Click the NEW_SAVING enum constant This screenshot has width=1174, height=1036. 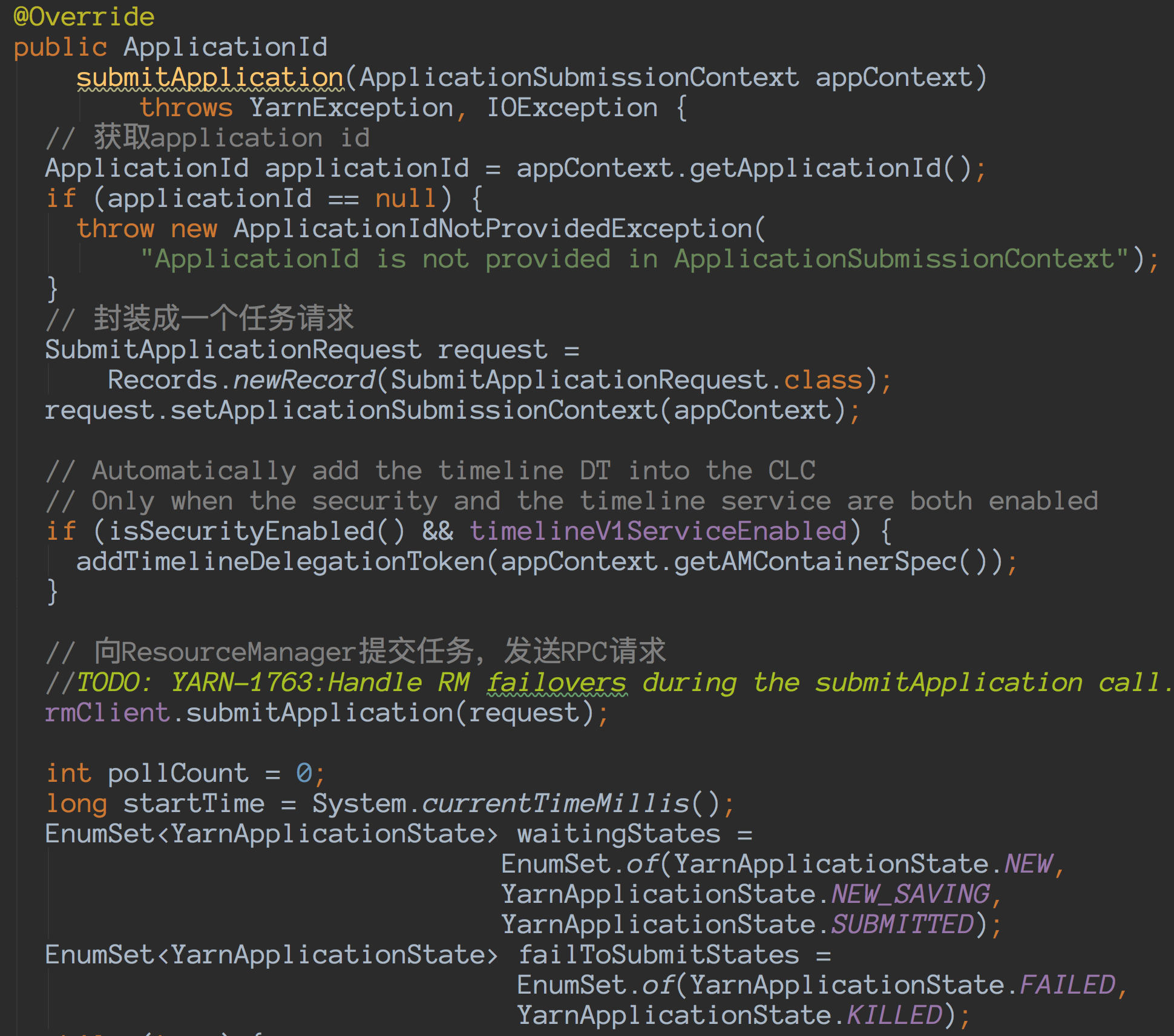[910, 894]
